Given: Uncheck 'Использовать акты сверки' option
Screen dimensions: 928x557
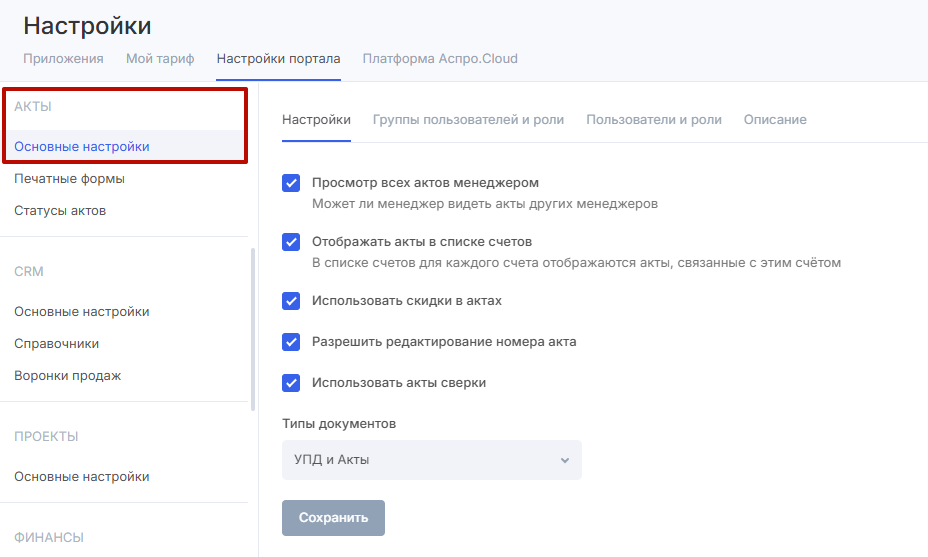Looking at the screenshot, I should point(291,383).
